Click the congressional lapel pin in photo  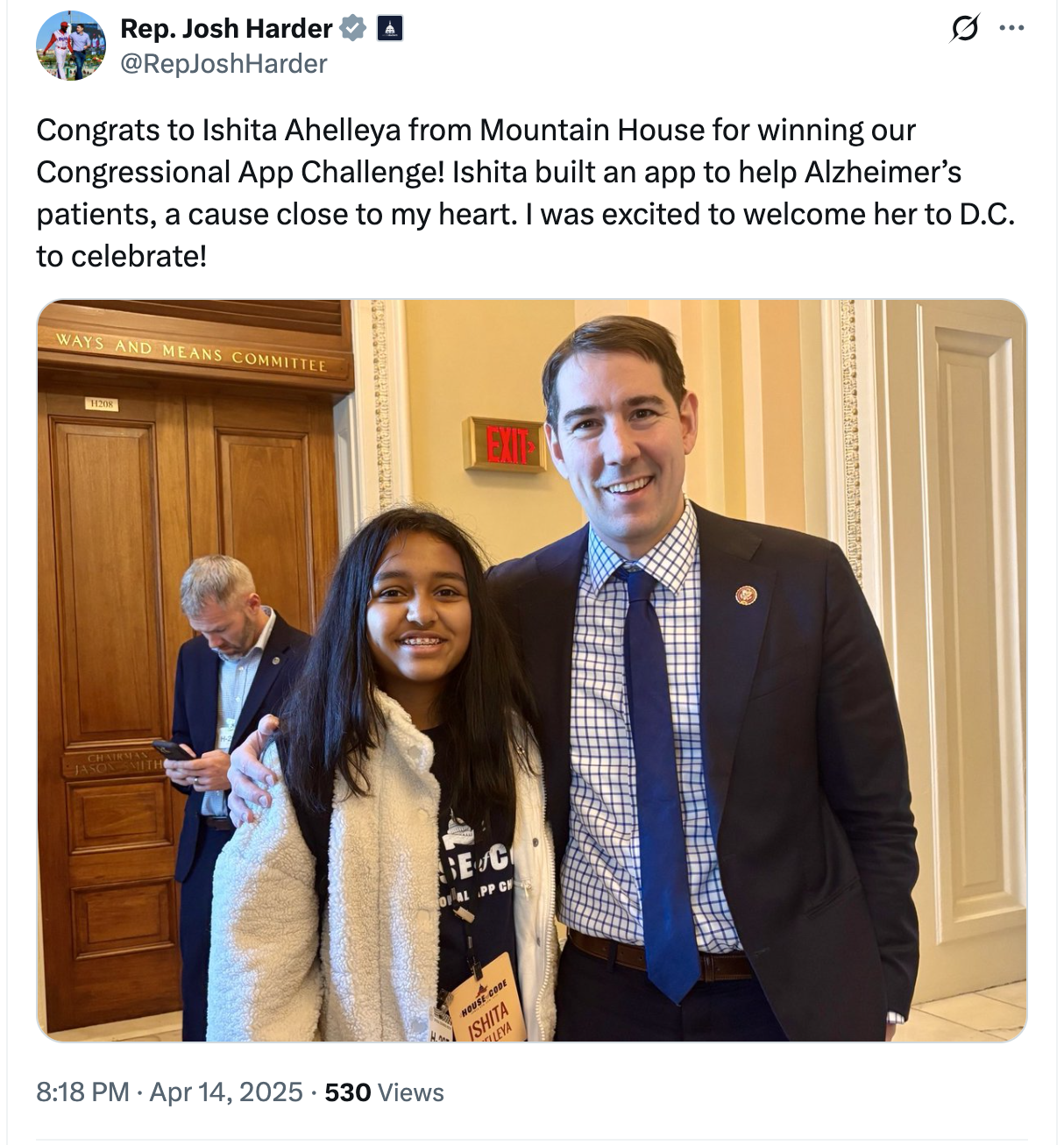coord(746,596)
